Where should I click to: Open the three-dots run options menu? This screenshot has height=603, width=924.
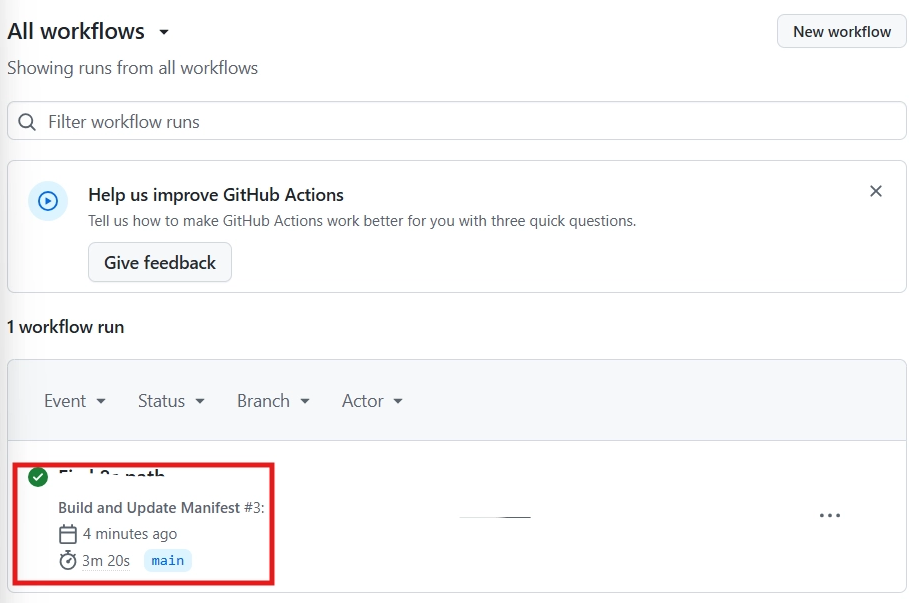(830, 516)
